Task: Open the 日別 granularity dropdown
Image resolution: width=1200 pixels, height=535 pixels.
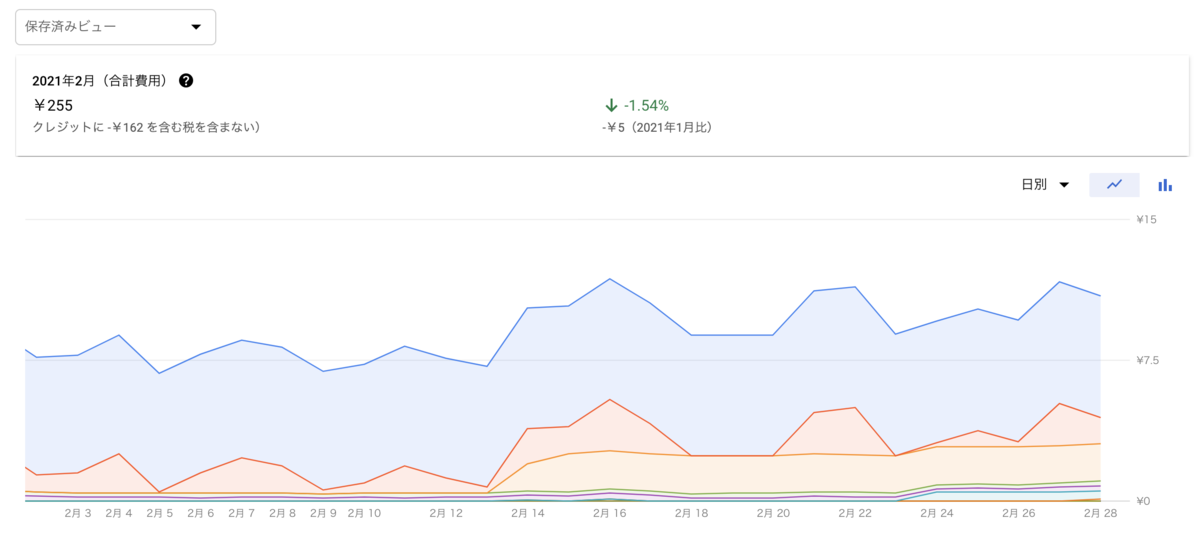Action: click(1045, 184)
